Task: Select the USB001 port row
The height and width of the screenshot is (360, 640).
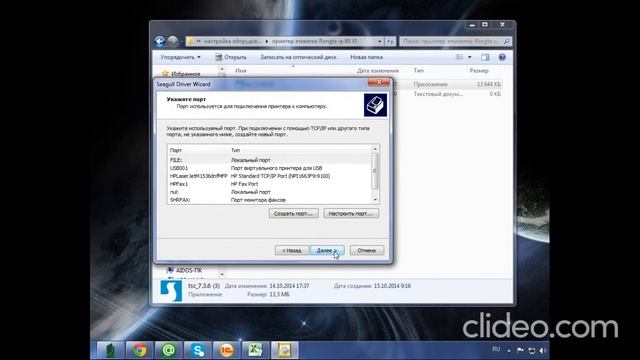Action: pyautogui.click(x=269, y=168)
